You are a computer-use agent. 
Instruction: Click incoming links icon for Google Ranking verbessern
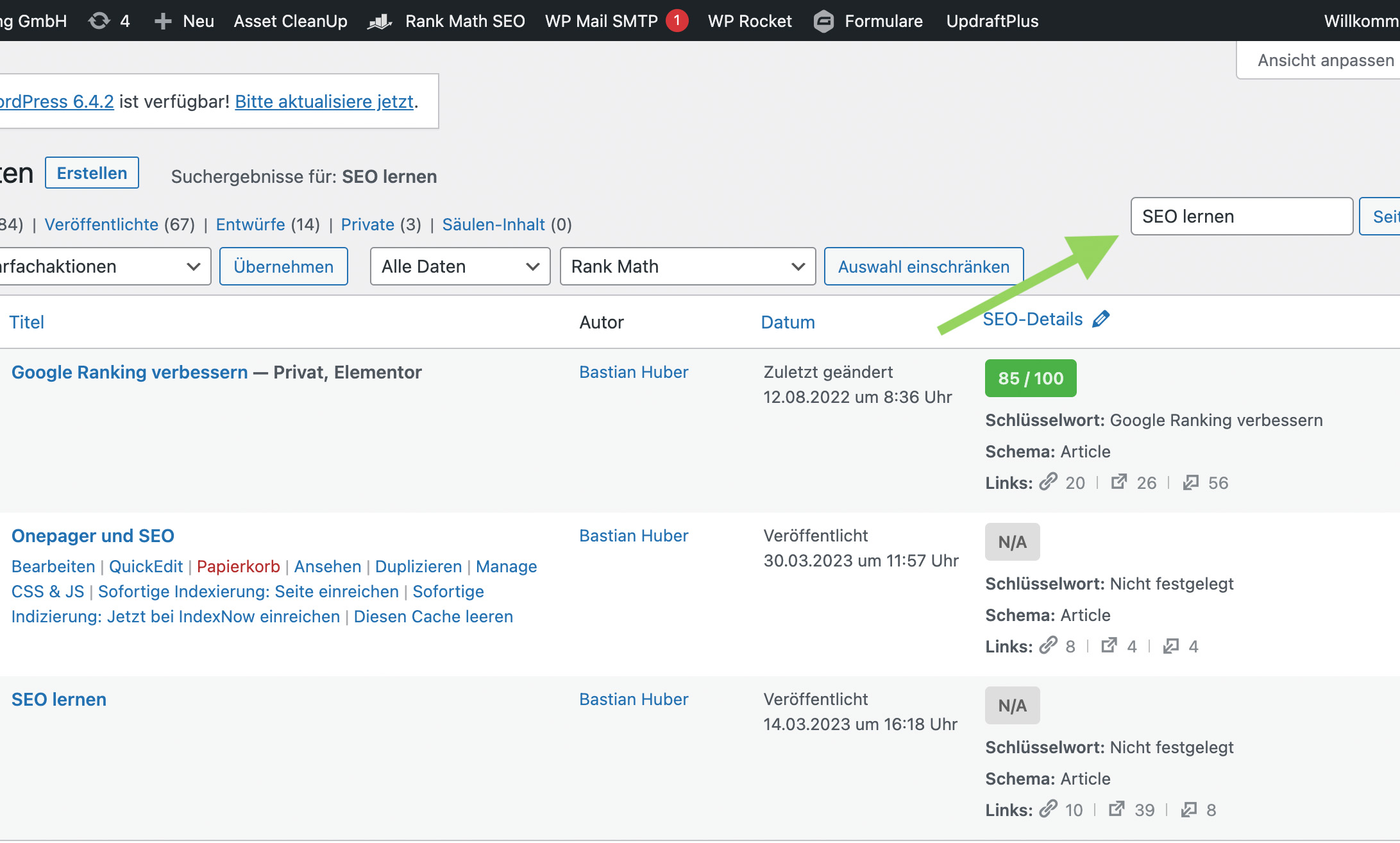click(x=1191, y=482)
